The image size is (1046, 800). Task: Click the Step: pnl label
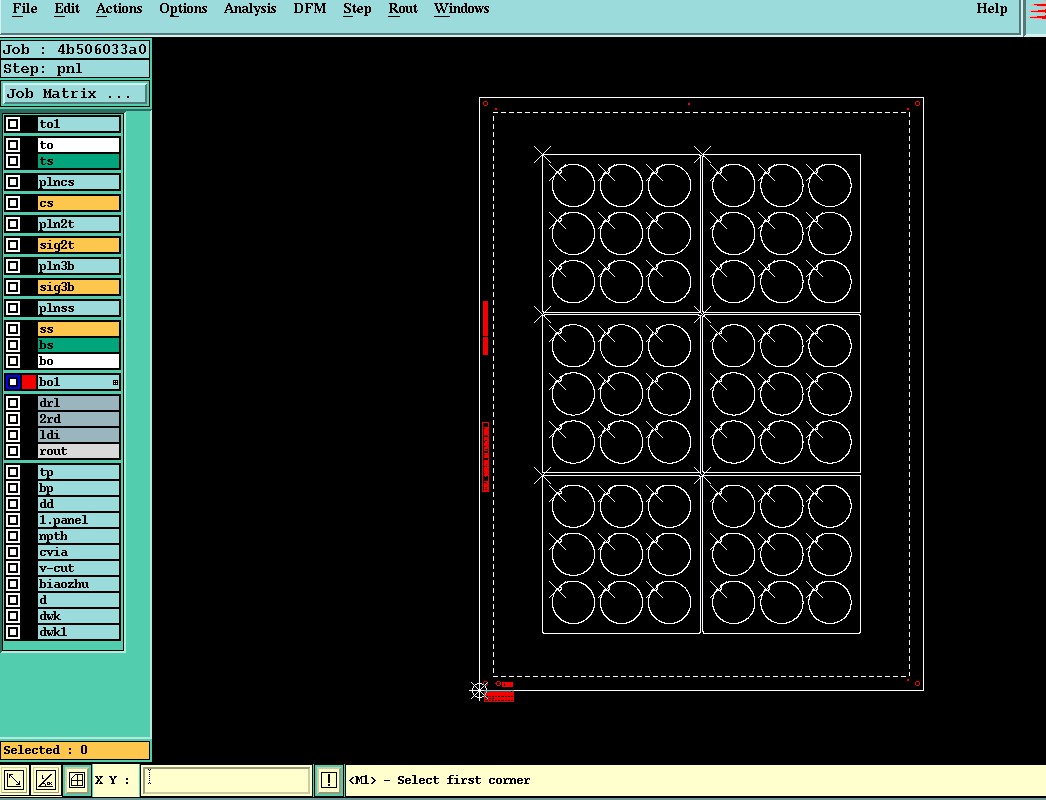coord(75,69)
